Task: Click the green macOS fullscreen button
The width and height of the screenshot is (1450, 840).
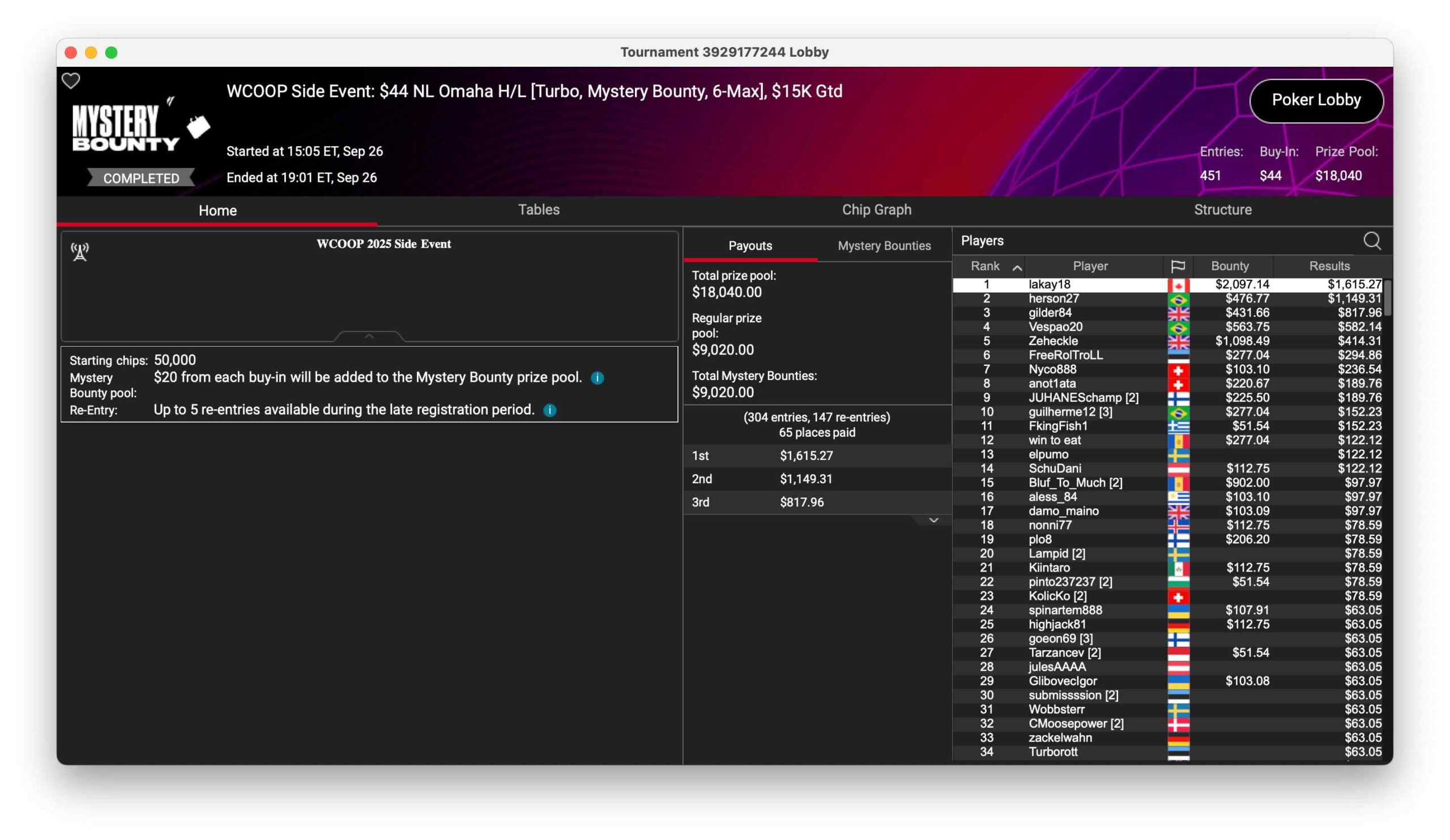Action: (112, 53)
